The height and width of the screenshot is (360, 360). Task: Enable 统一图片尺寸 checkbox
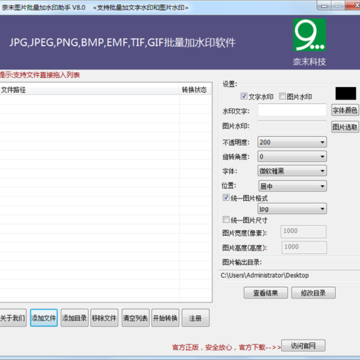click(226, 220)
